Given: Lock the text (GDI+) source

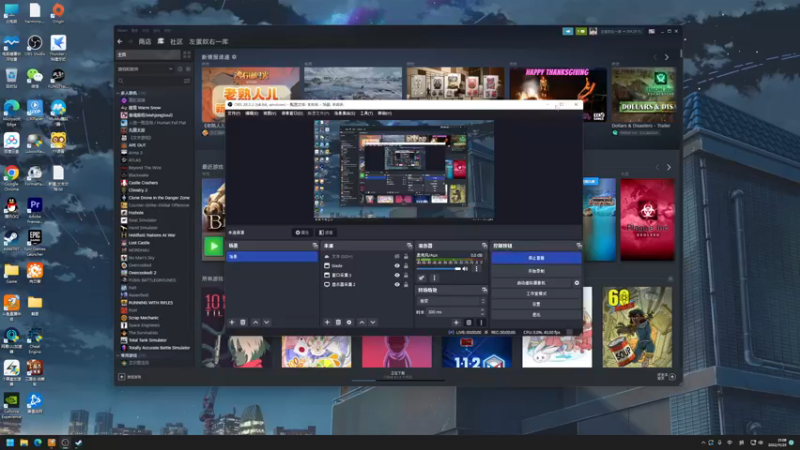Looking at the screenshot, I should tap(406, 257).
